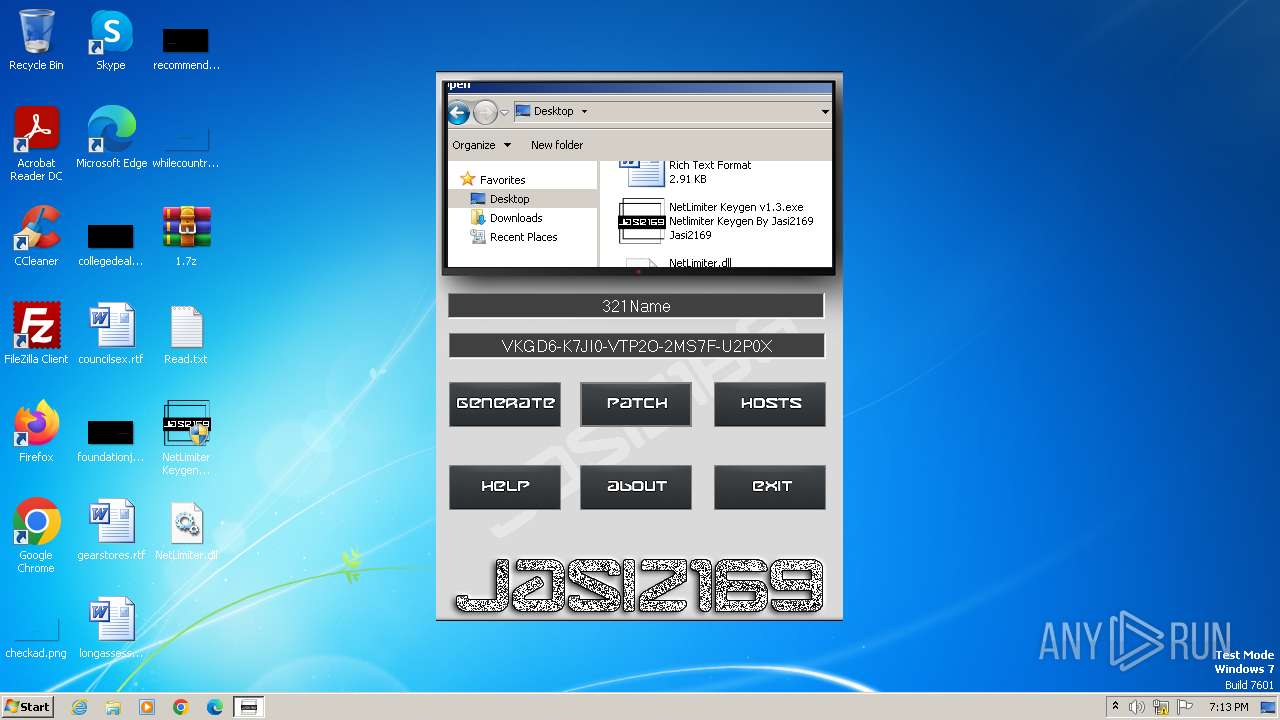1280x720 pixels.
Task: Open Internet Explorer from taskbar
Action: pyautogui.click(x=79, y=707)
